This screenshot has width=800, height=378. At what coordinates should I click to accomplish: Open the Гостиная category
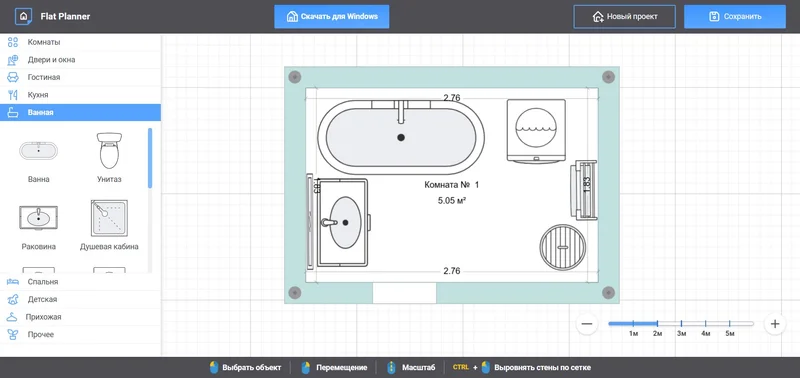pyautogui.click(x=80, y=78)
